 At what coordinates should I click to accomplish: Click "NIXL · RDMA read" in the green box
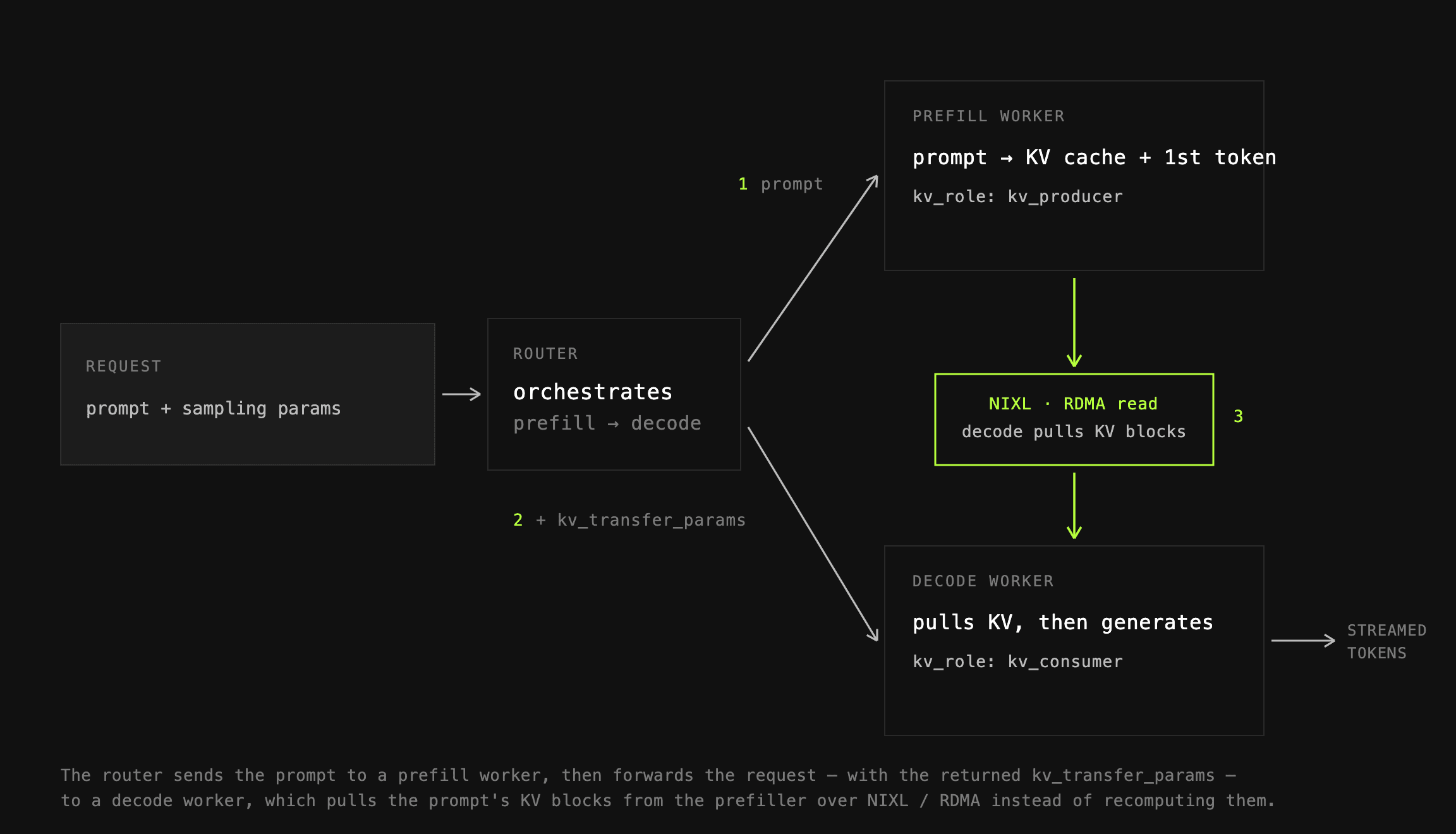(x=1073, y=404)
